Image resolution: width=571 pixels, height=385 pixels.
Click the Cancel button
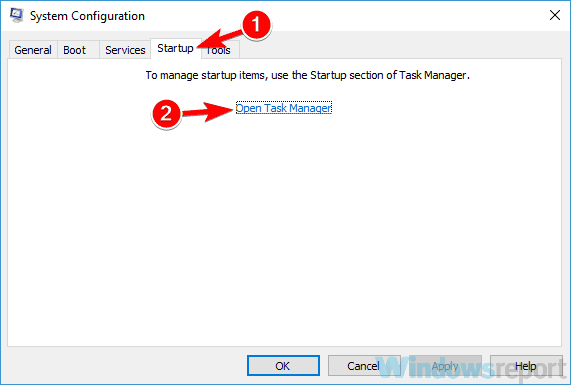click(364, 366)
